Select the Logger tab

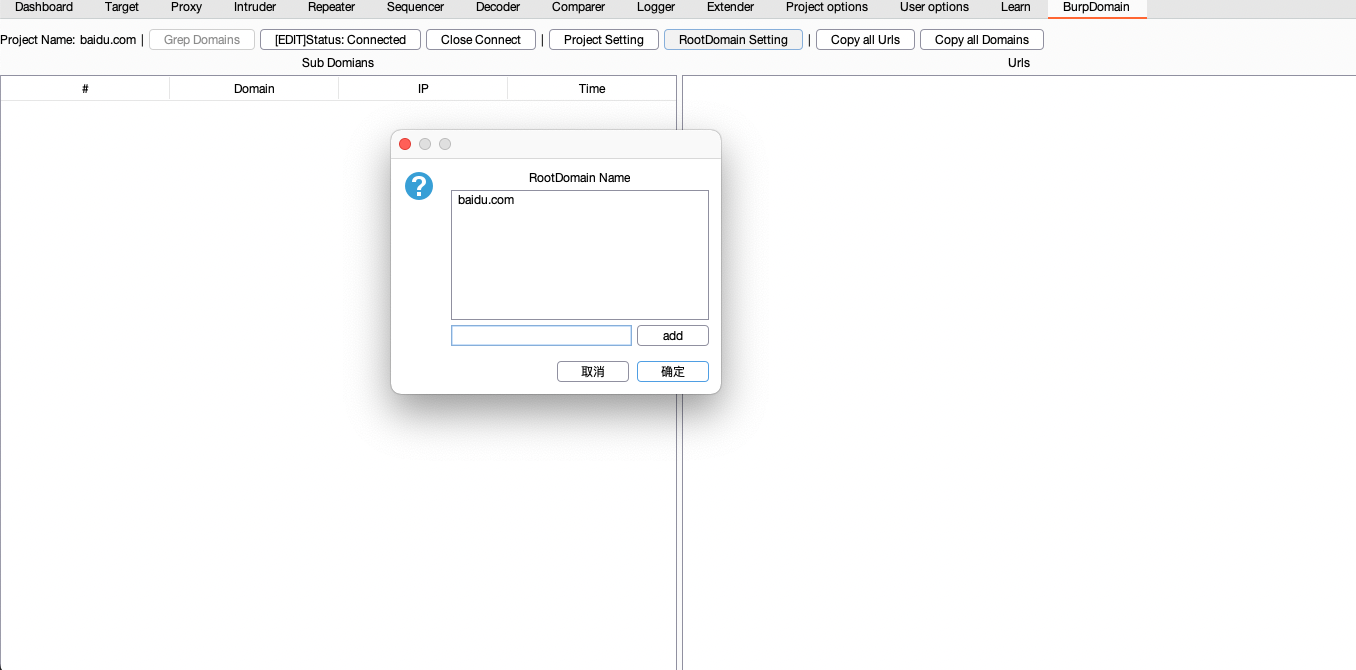coord(656,7)
